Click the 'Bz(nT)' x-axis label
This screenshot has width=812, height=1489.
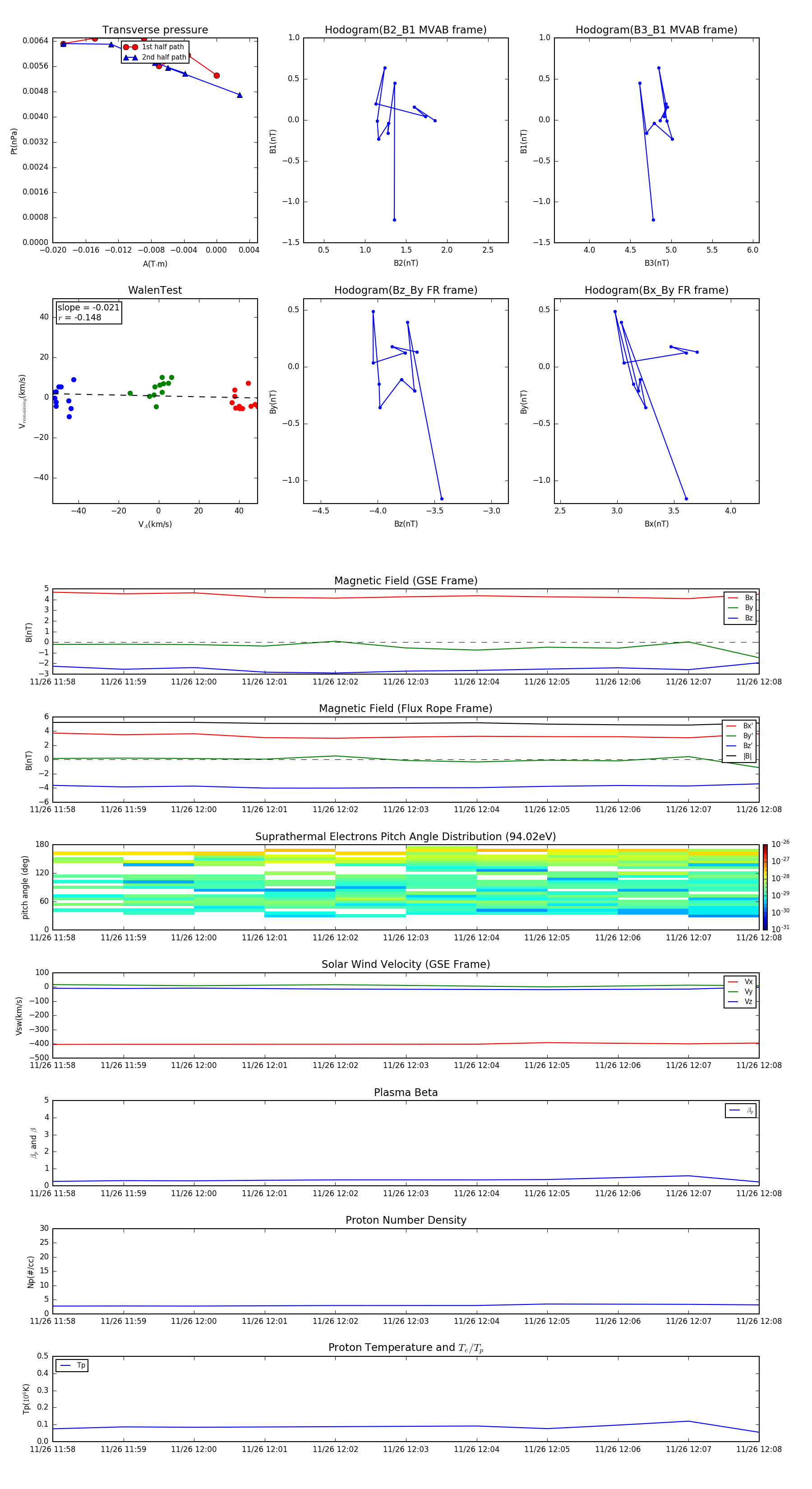tap(406, 524)
